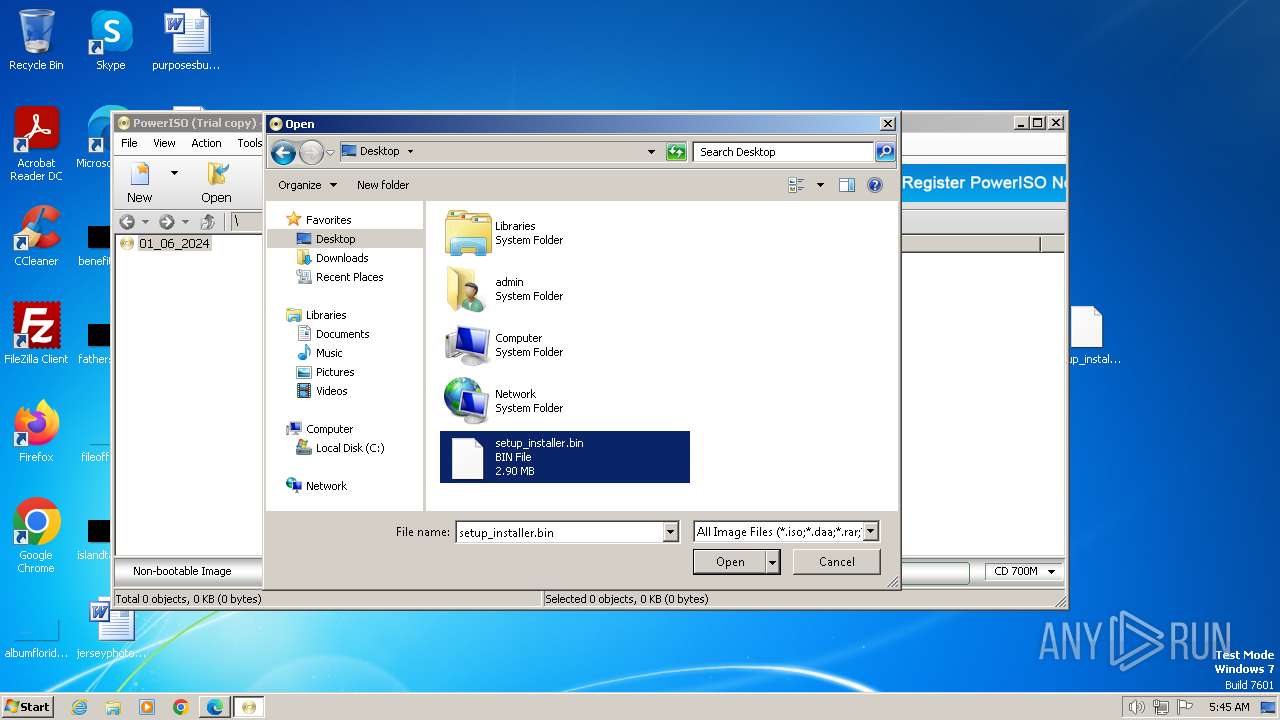
Task: Click the New folder button
Action: 383,185
